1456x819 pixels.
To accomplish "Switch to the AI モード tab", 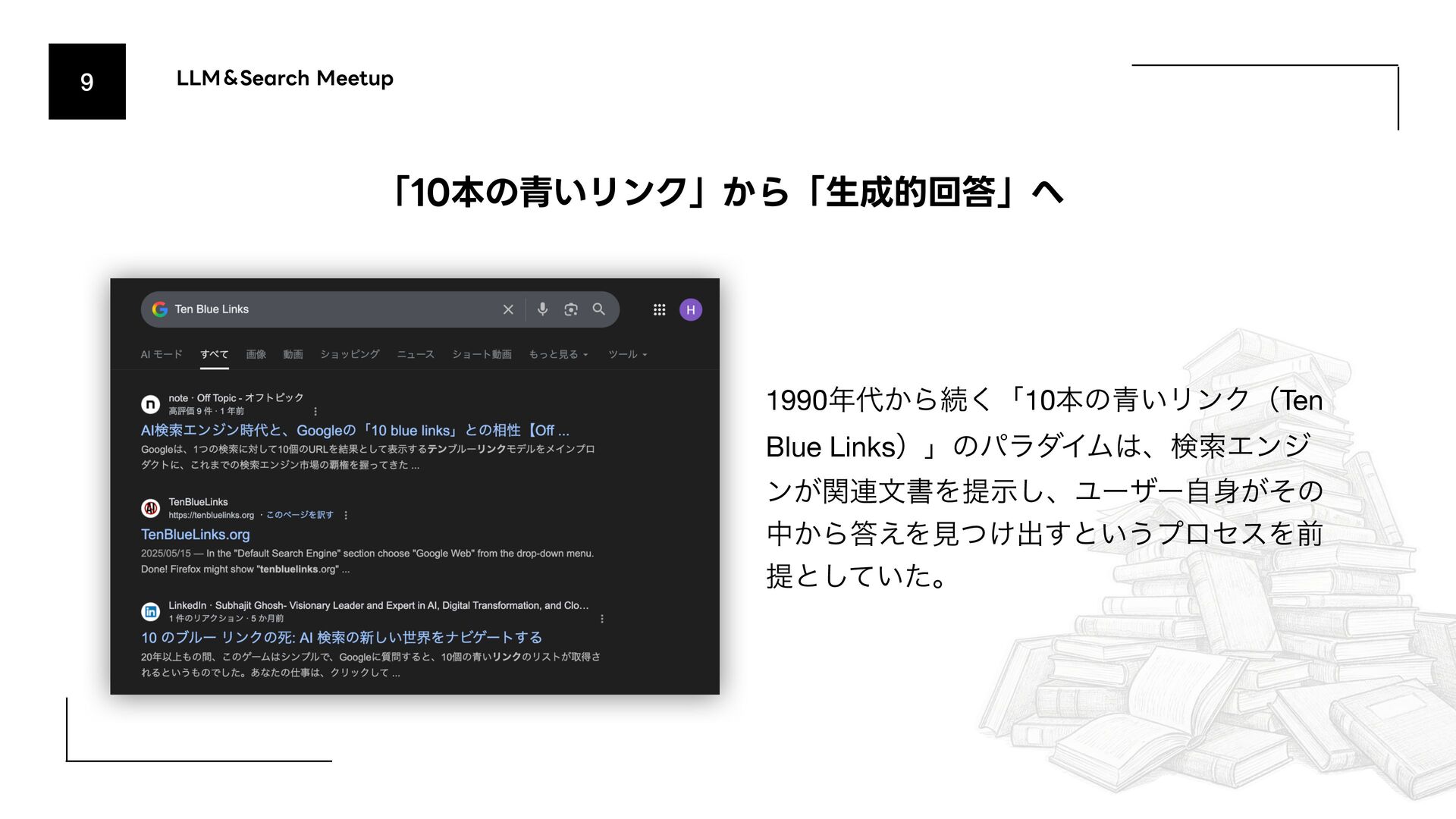I will point(162,354).
